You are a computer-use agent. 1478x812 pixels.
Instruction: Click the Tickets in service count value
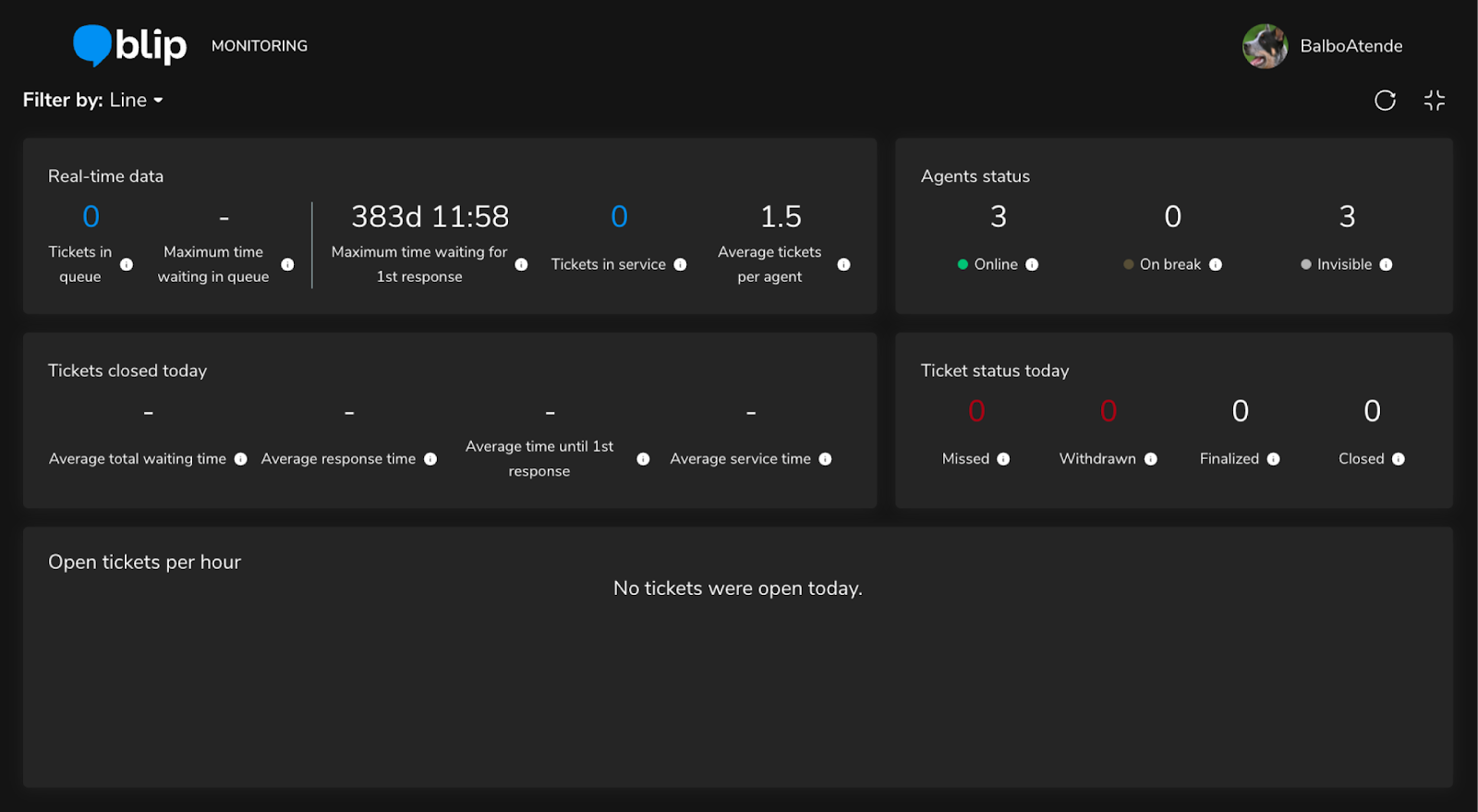pyautogui.click(x=619, y=217)
